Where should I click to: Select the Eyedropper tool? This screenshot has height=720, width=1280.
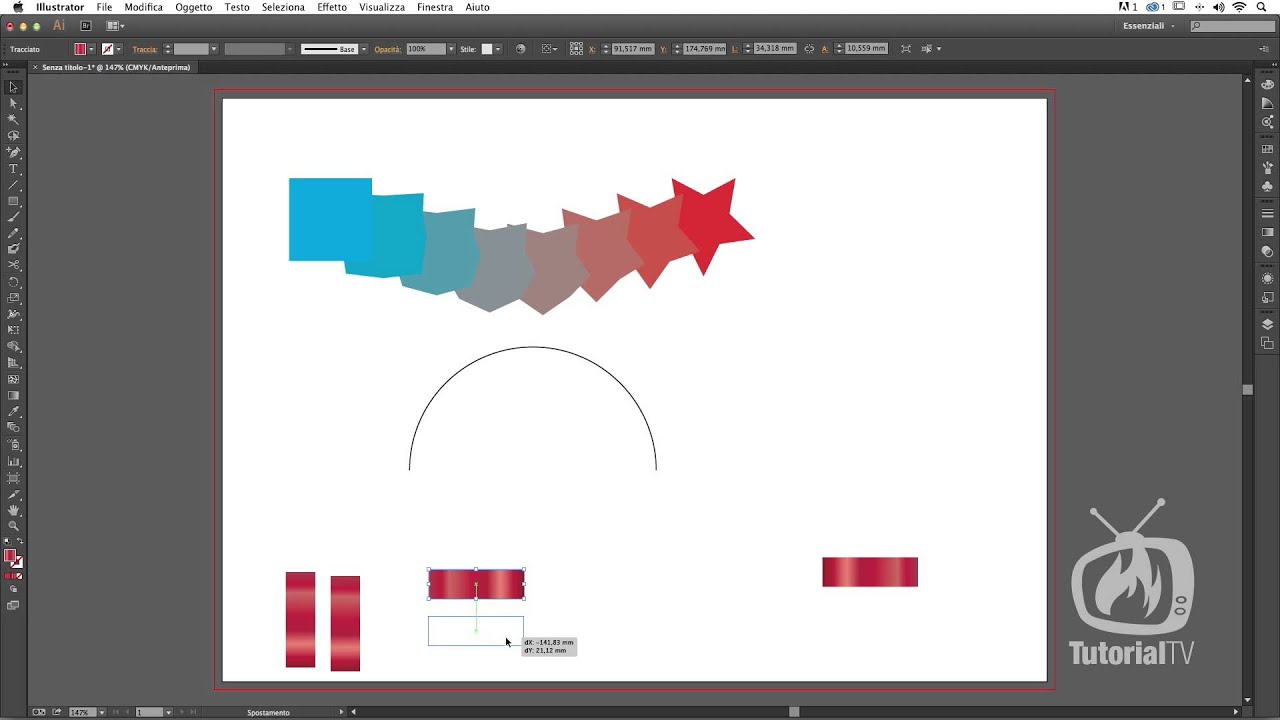tap(13, 411)
